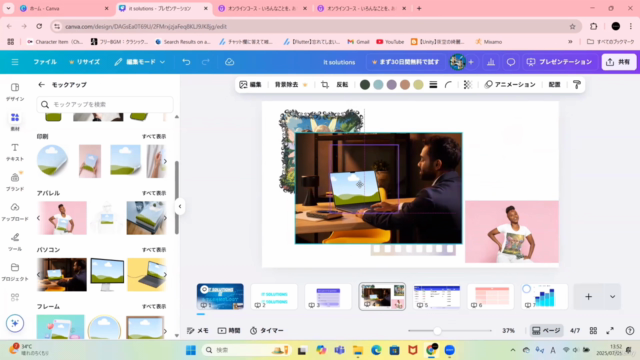Open the プロジェクト panel
Image resolution: width=640 pixels, height=360 pixels.
[x=15, y=272]
